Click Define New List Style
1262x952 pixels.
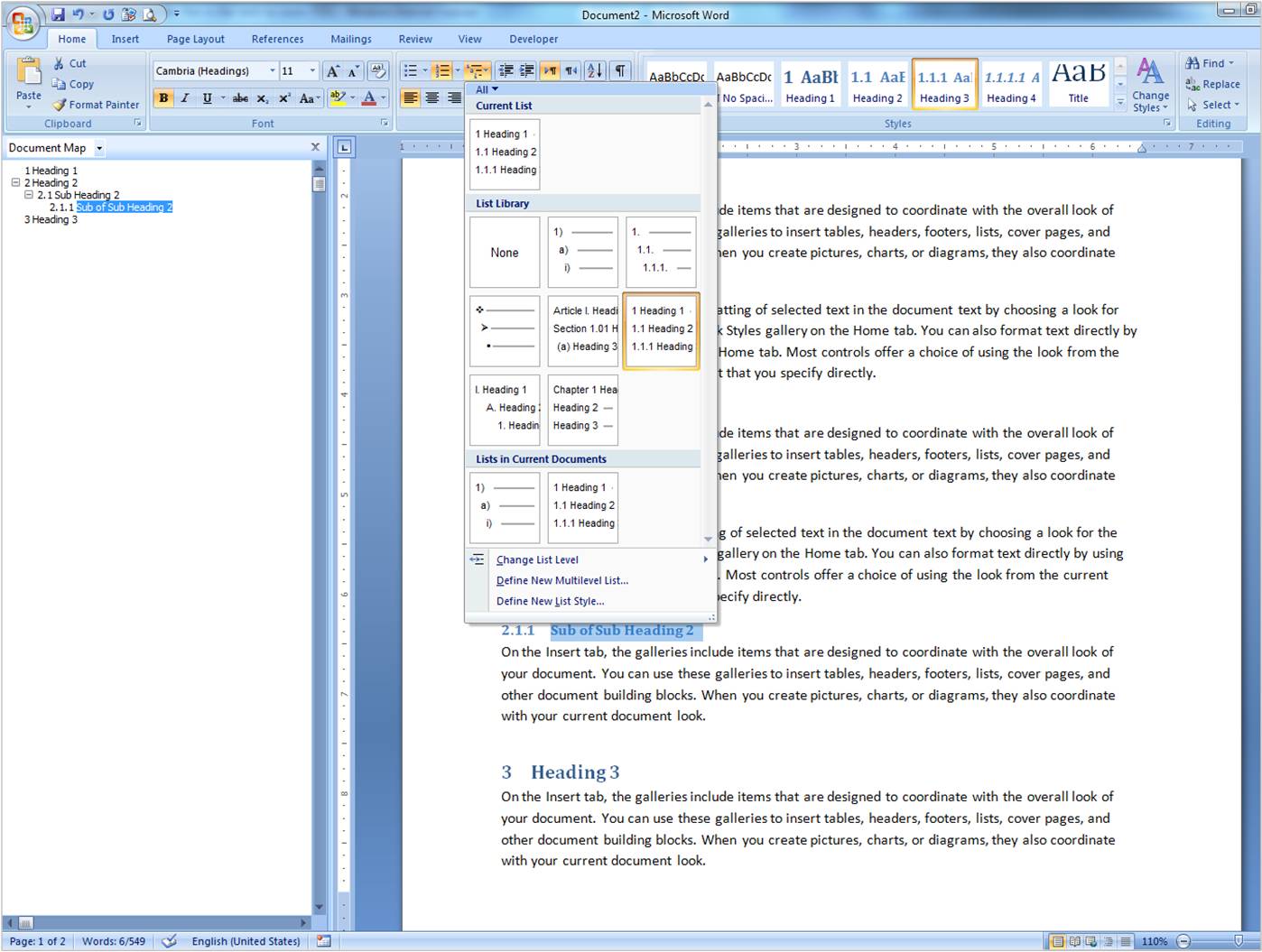(551, 601)
